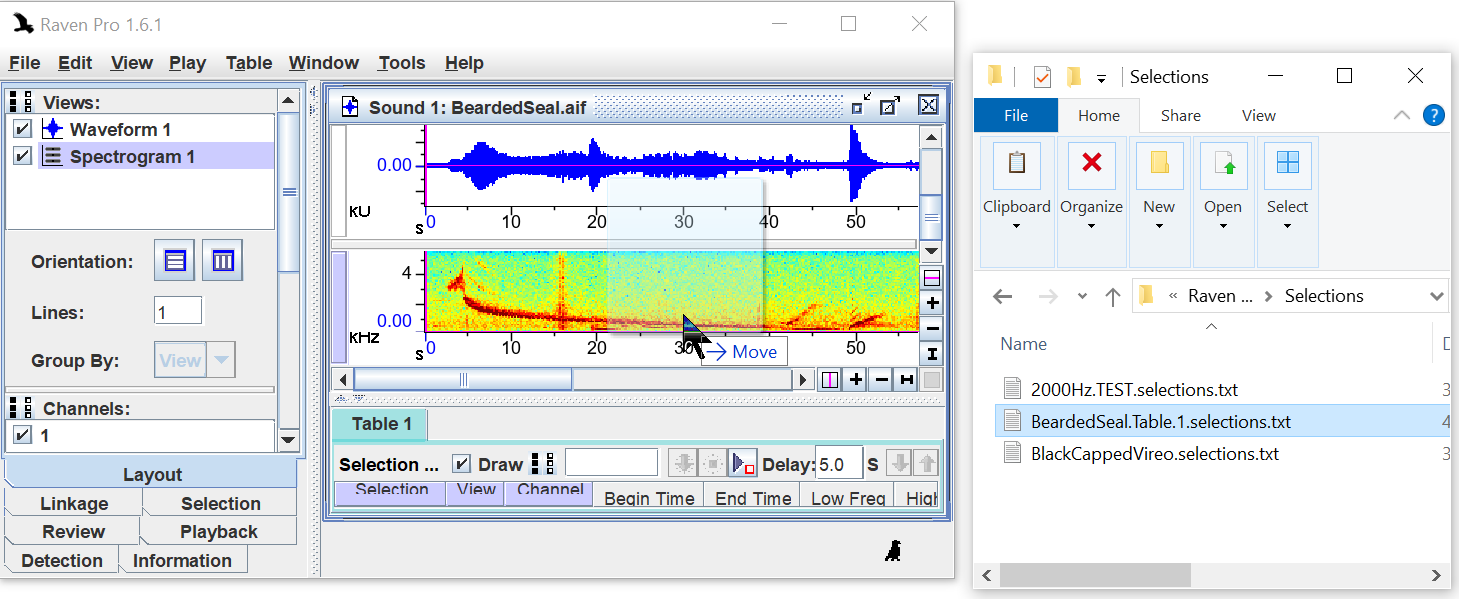Click the move-selection-down arrow after Delay
Screen dimensions: 1459x599
[x=899, y=463]
